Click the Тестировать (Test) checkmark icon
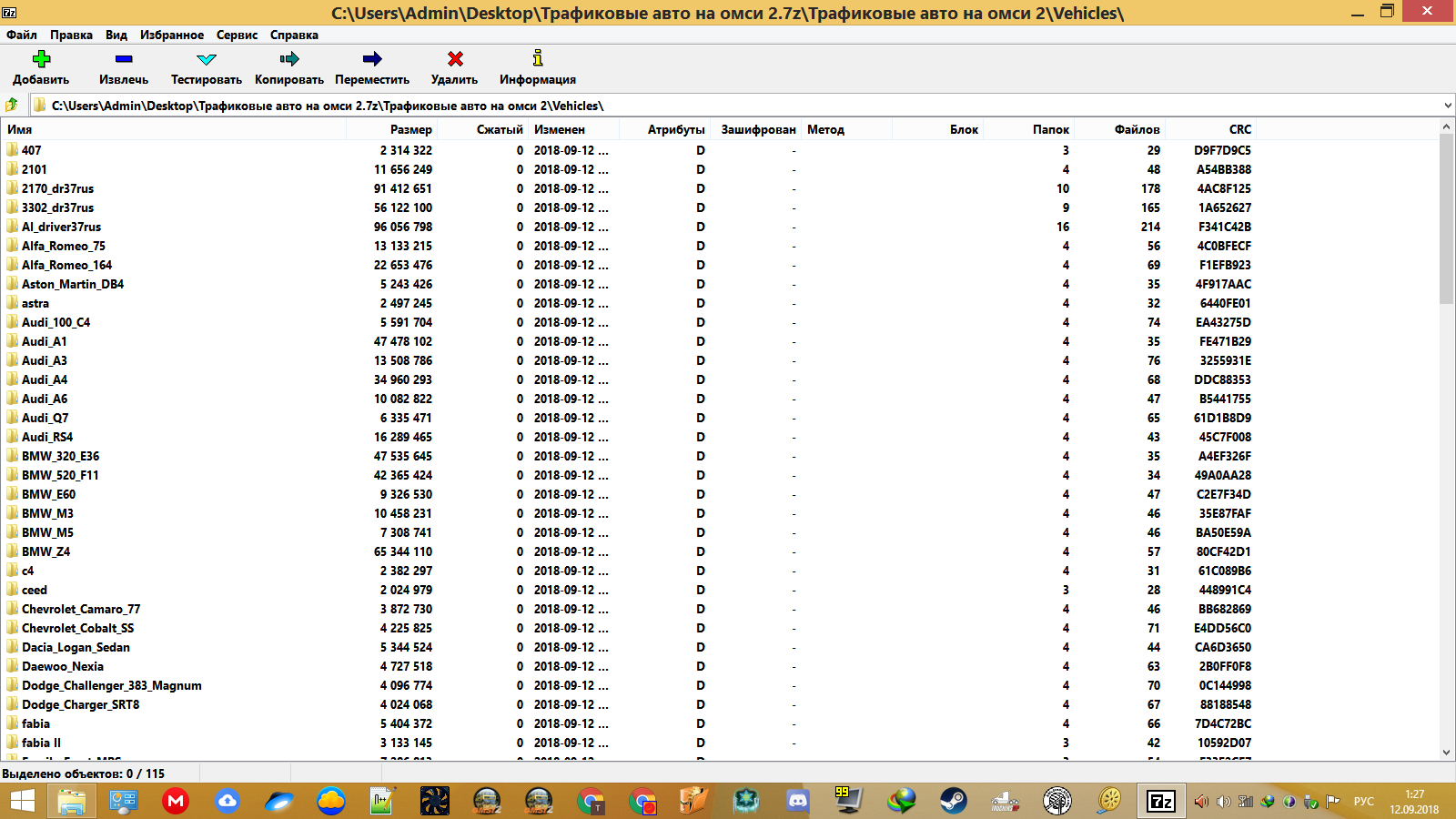The width and height of the screenshot is (1456, 819). point(207,59)
